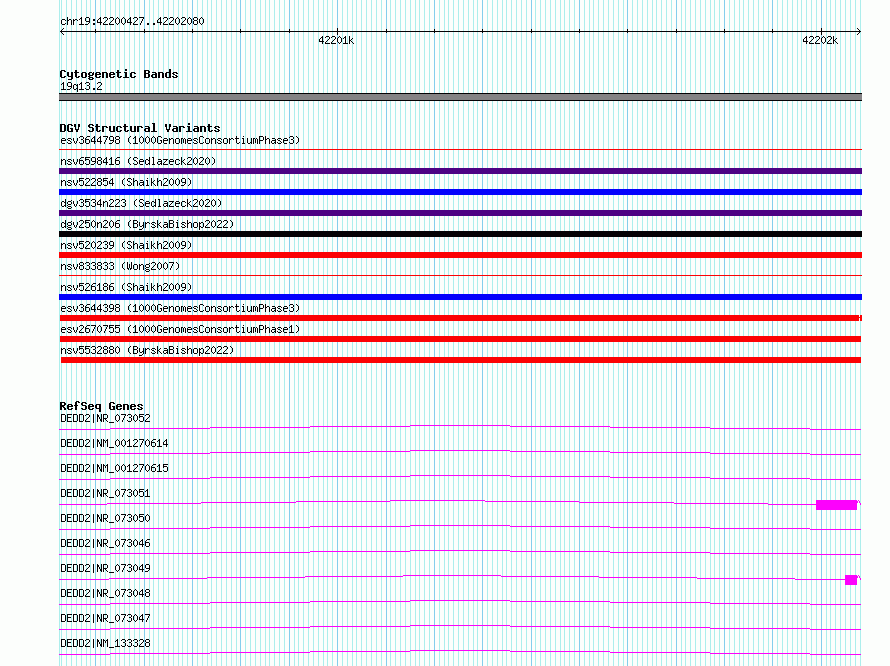Open transcript DEDD2|NR_073048
Image resolution: width=890 pixels, height=666 pixels.
click(x=105, y=593)
